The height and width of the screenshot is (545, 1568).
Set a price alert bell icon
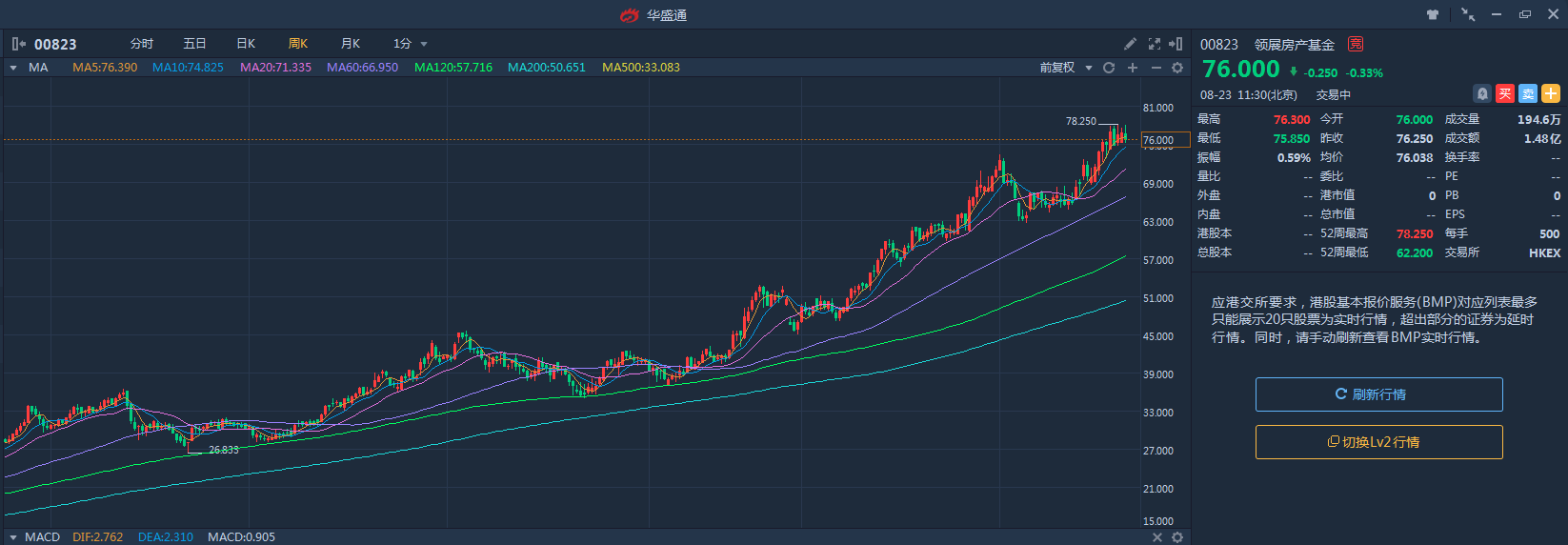[1482, 93]
